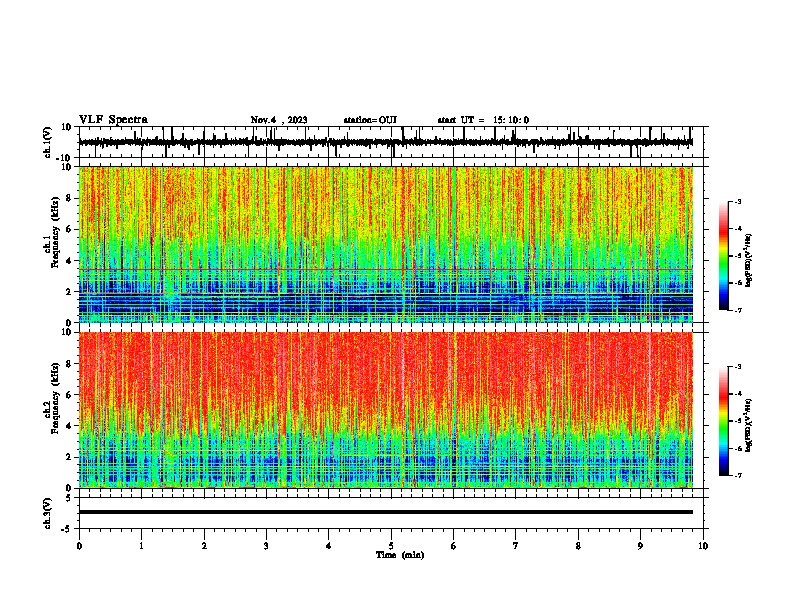This screenshot has width=792, height=612.
Task: Click time axis tick label "0"
Action: pos(79,546)
